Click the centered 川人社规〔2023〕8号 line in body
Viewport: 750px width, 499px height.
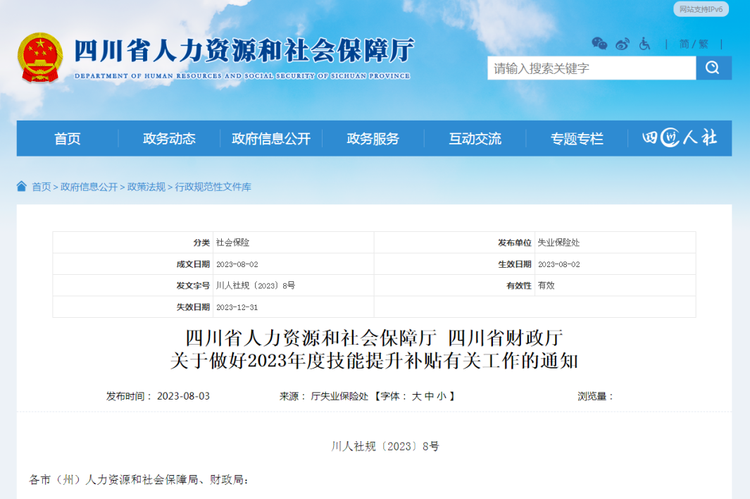(x=385, y=446)
